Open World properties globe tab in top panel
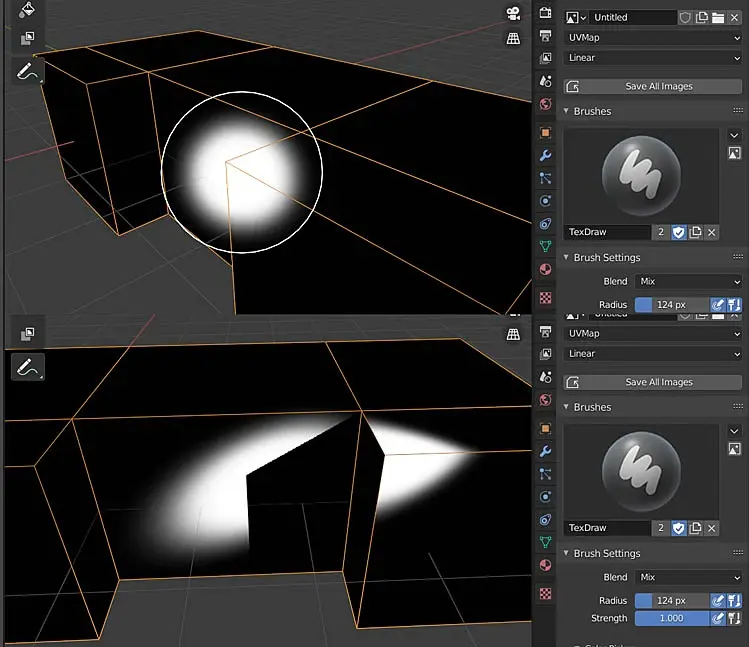The image size is (749, 647). pyautogui.click(x=545, y=104)
